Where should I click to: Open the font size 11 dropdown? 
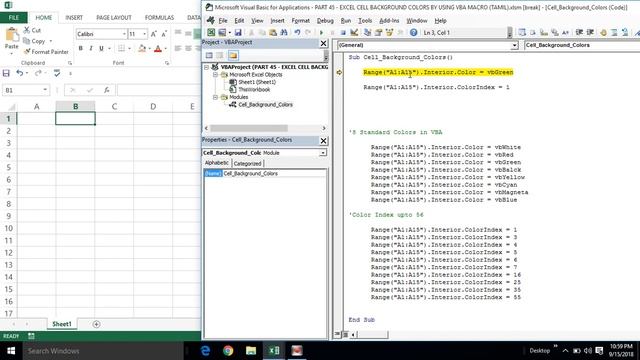coord(144,34)
